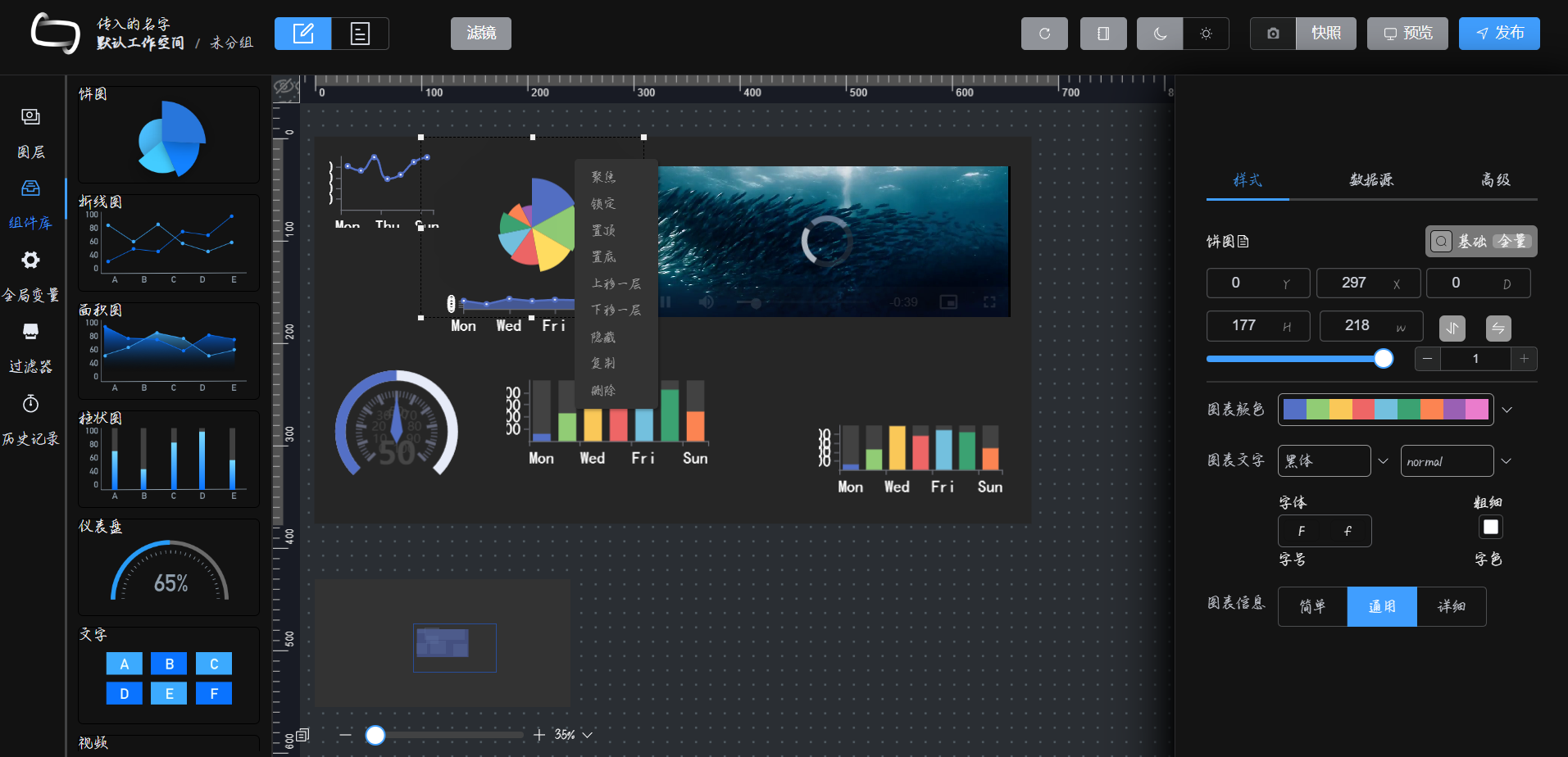Screen dimensions: 1568x757
Task: Choose 聚焦 from context menu
Action: click(x=616, y=177)
